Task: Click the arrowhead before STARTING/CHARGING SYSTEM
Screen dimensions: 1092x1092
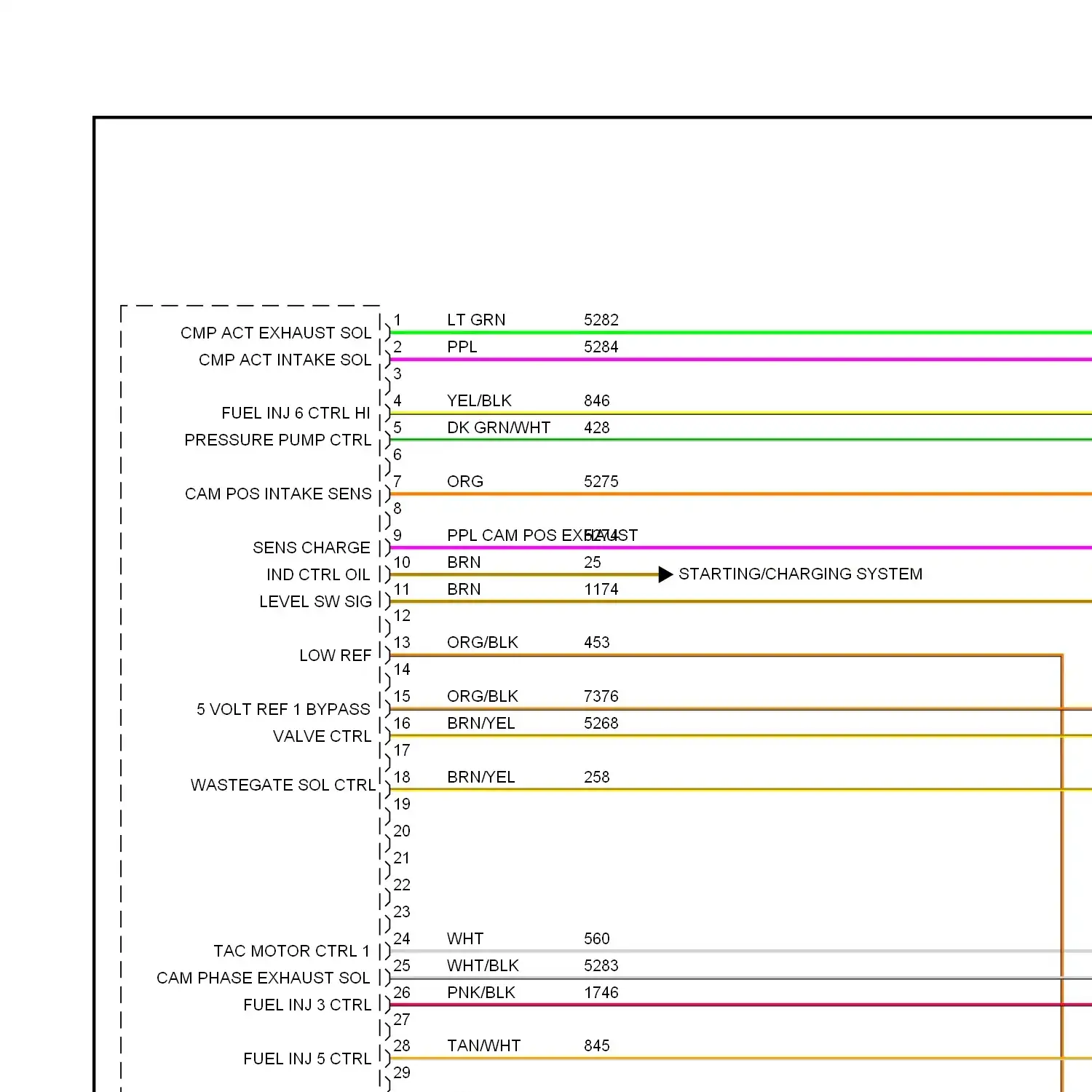Action: point(665,574)
